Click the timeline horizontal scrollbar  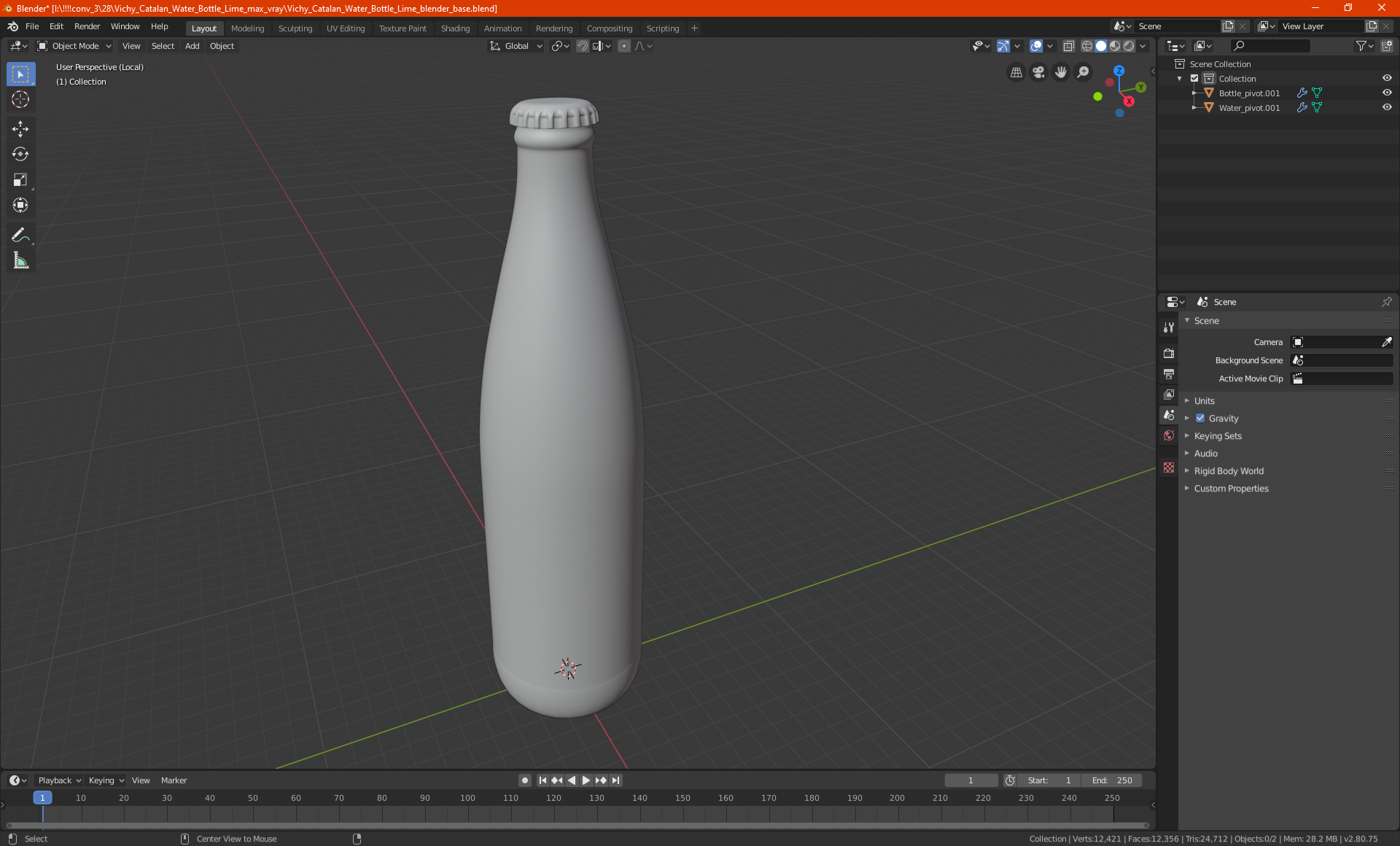[x=576, y=826]
